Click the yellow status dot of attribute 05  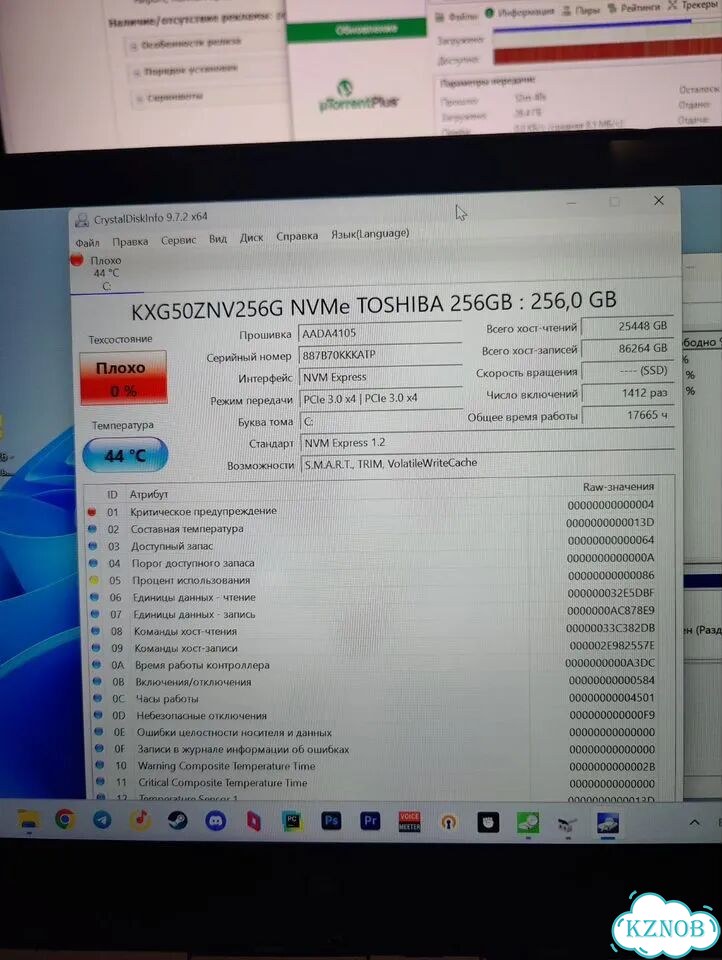tap(94, 580)
